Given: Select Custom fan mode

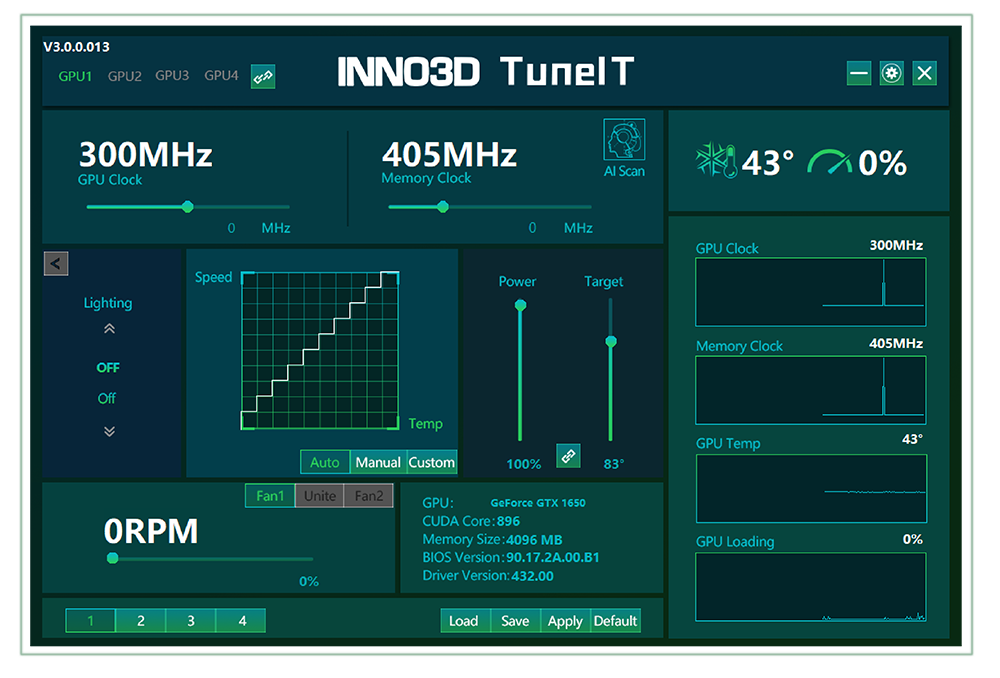Looking at the screenshot, I should click(432, 462).
